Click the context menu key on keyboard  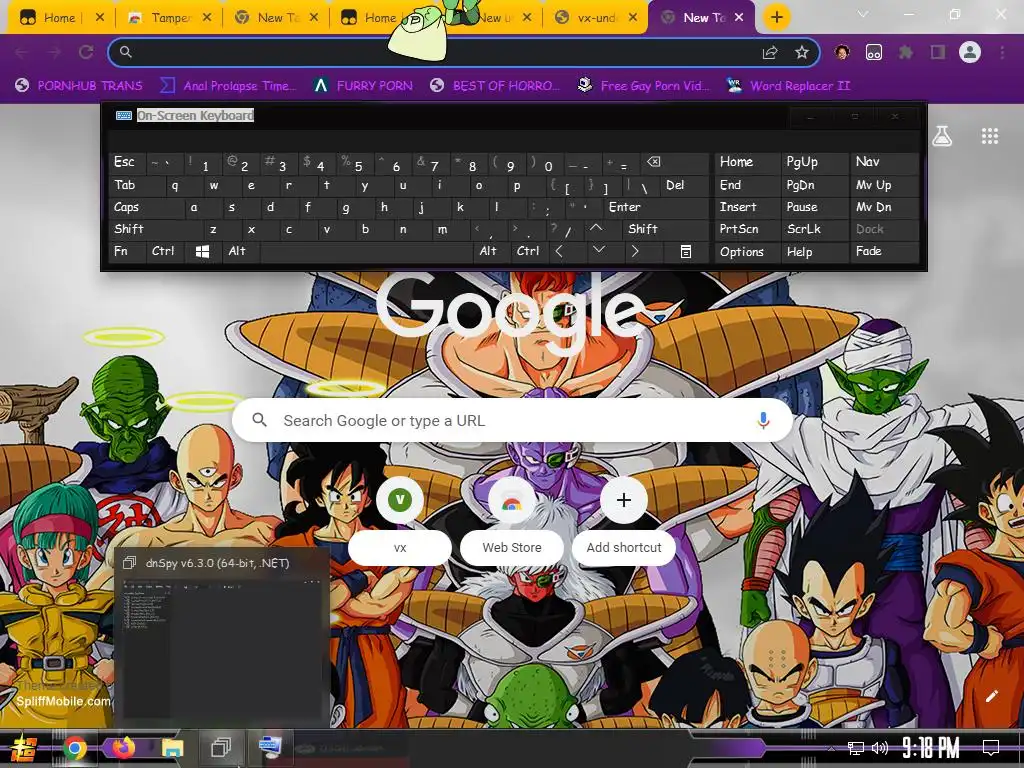tap(685, 251)
